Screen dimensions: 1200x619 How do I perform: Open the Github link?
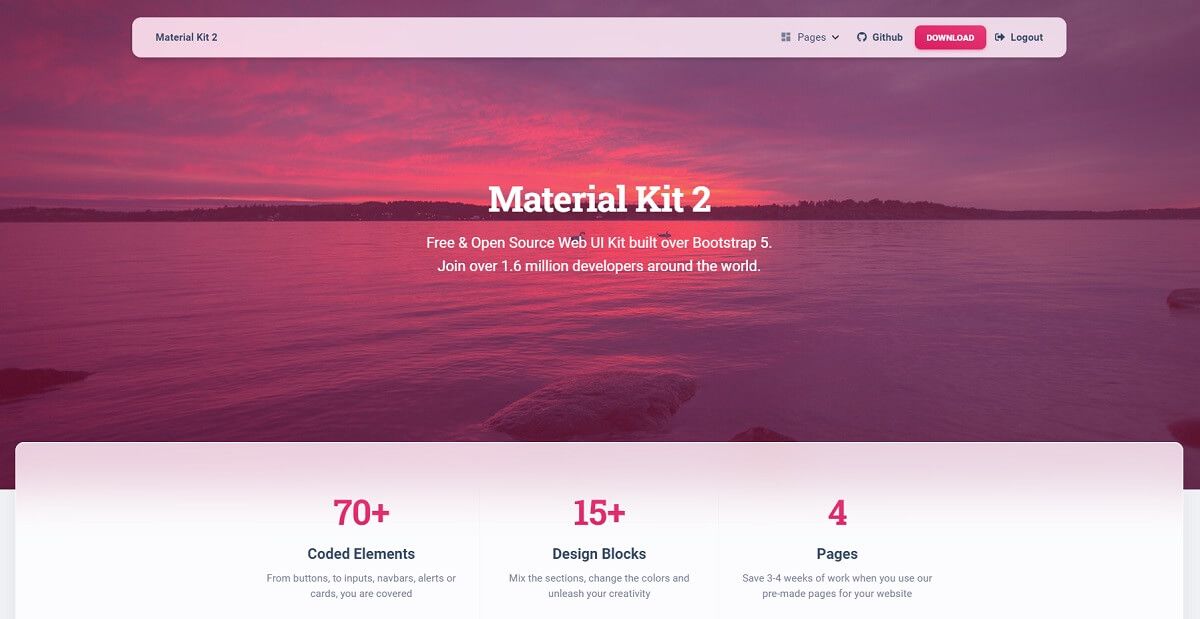[x=880, y=37]
